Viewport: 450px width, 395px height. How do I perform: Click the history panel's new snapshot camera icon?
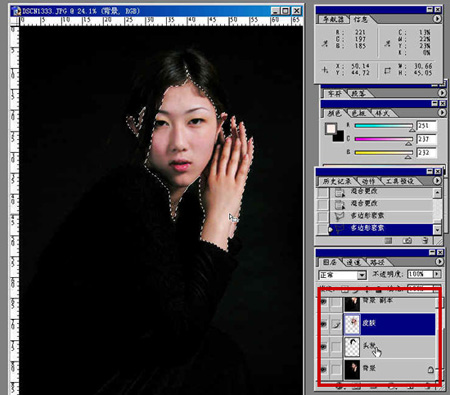click(x=407, y=240)
